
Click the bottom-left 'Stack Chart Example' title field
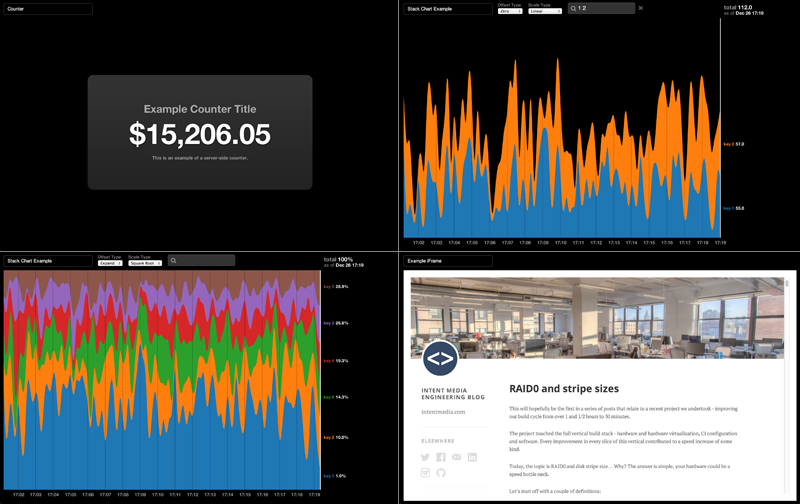48,261
